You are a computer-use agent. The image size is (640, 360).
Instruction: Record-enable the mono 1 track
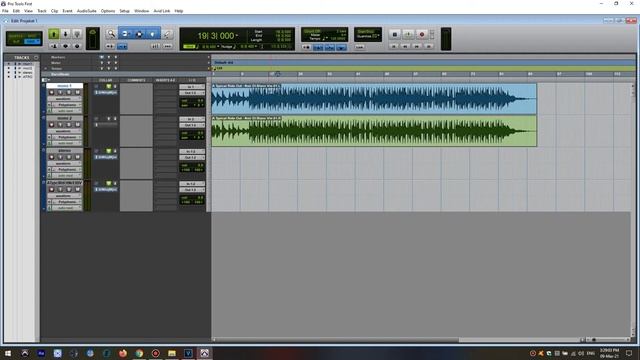click(51, 93)
